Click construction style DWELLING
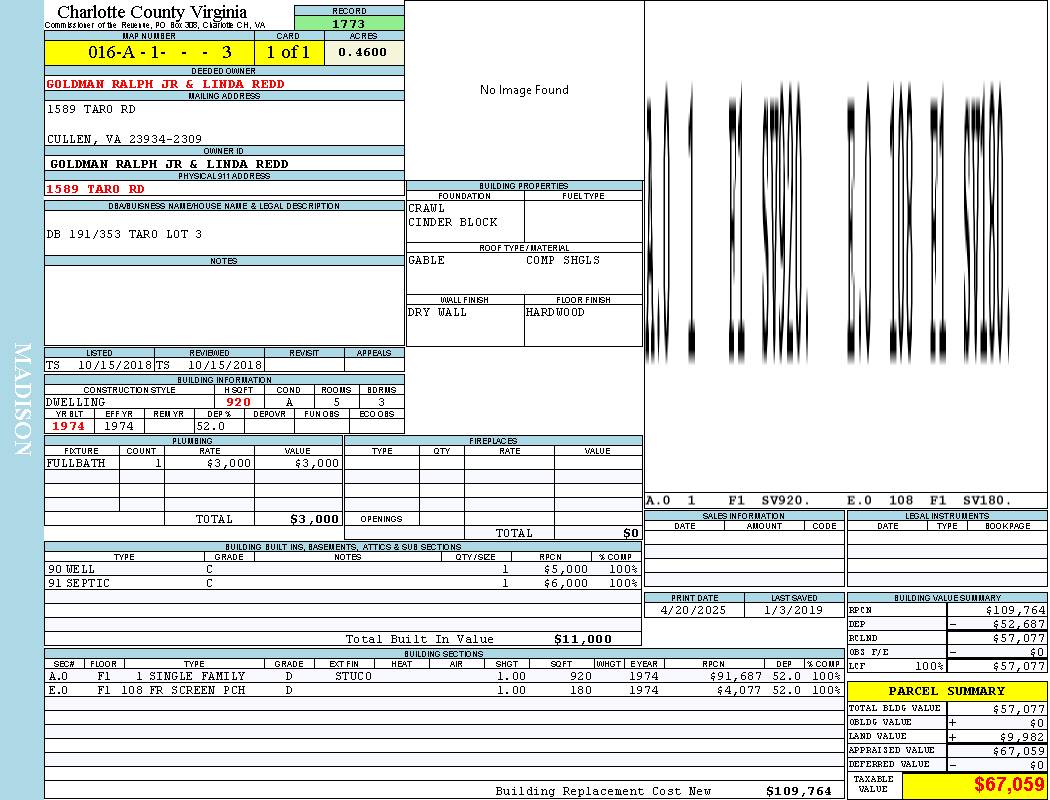This screenshot has width=1050, height=800. pos(76,402)
